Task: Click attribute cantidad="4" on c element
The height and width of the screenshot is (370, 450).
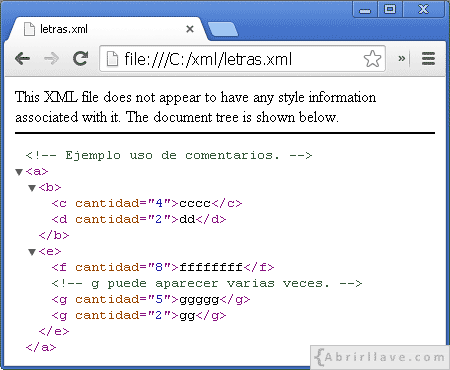Action: coord(123,203)
